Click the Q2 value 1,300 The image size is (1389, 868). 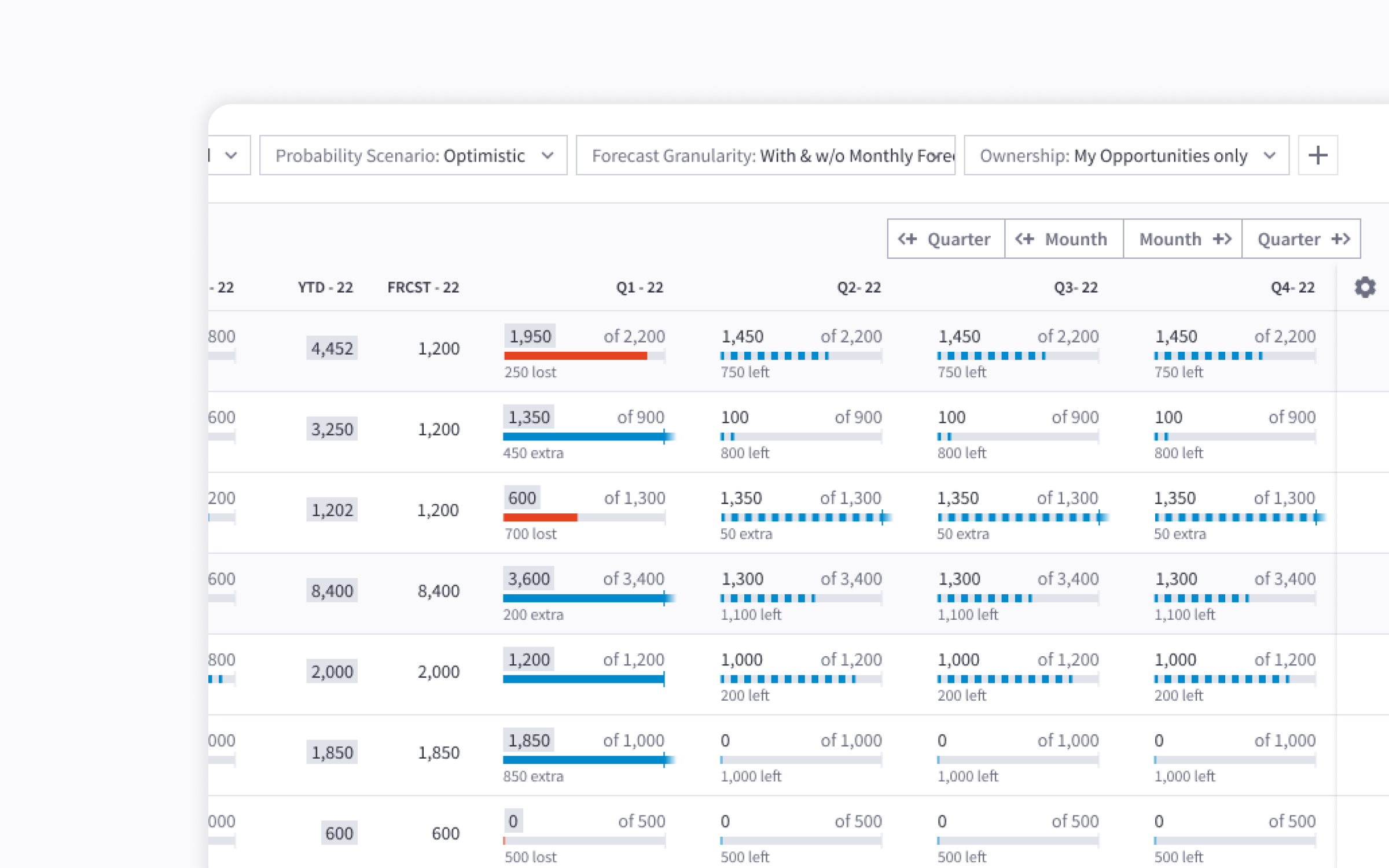[742, 579]
